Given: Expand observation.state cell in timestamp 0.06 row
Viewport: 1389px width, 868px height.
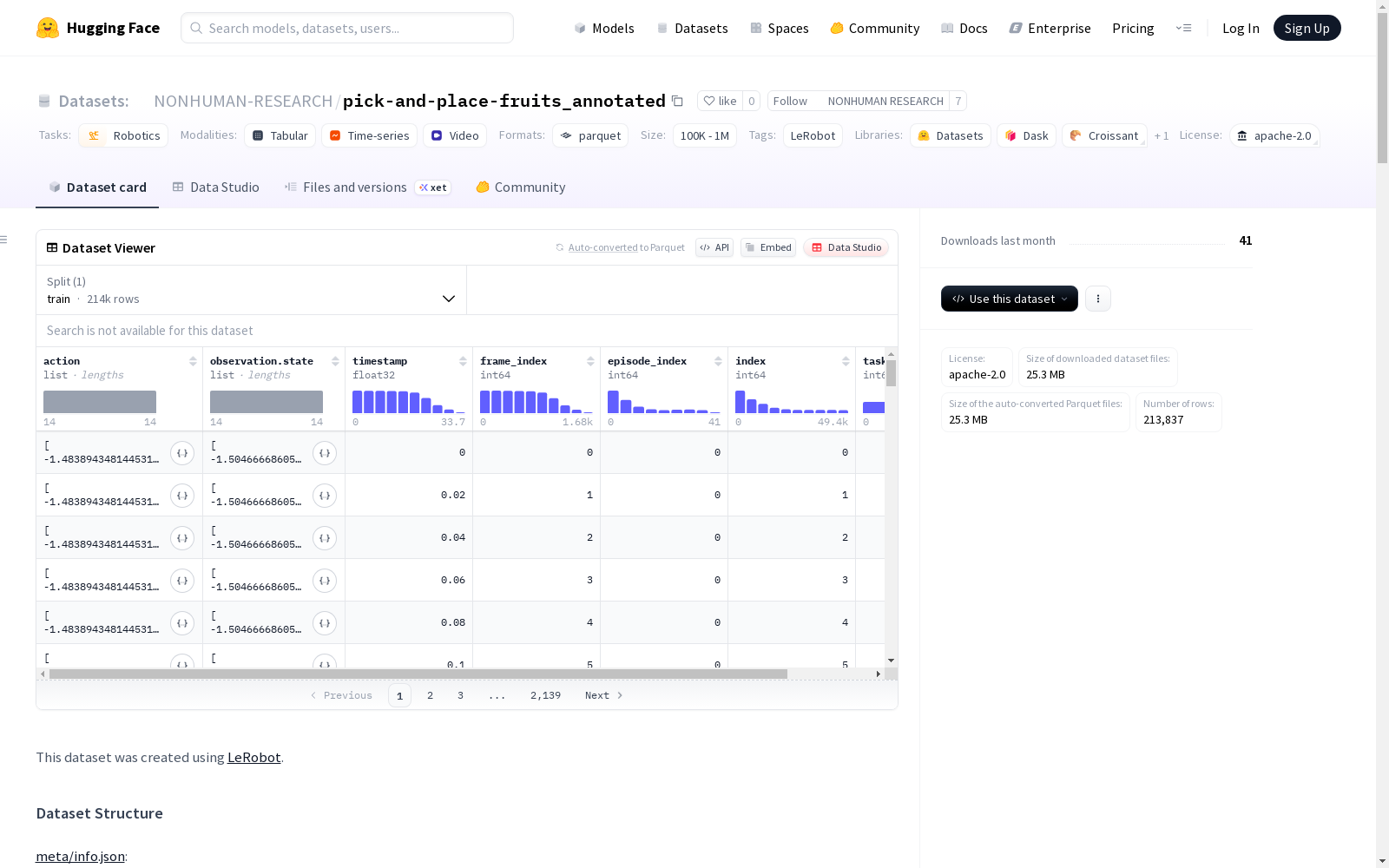Looking at the screenshot, I should pos(325,581).
